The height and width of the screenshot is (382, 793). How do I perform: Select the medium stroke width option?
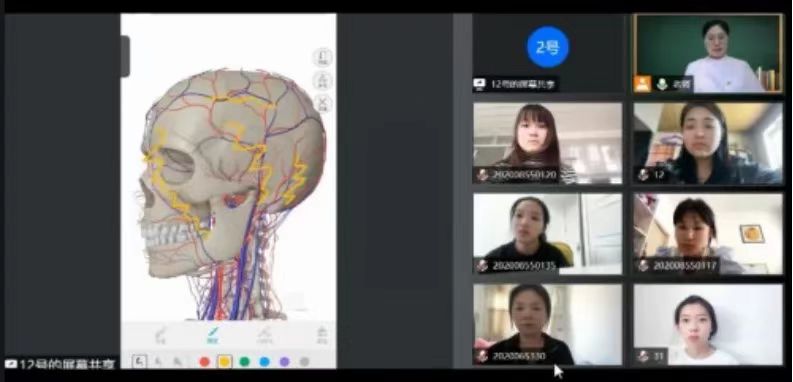point(158,361)
